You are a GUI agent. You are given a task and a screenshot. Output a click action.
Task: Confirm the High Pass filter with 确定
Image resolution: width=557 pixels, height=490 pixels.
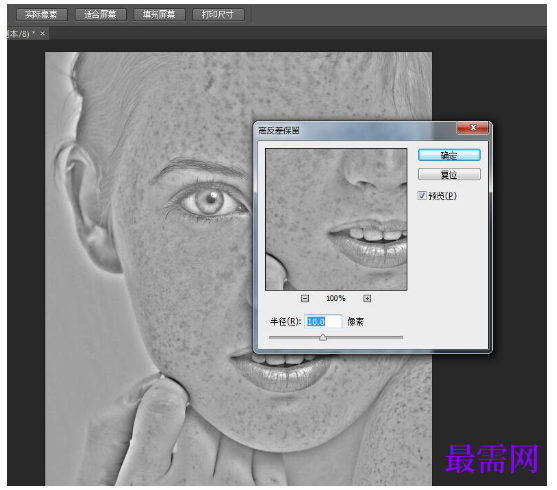(x=449, y=155)
